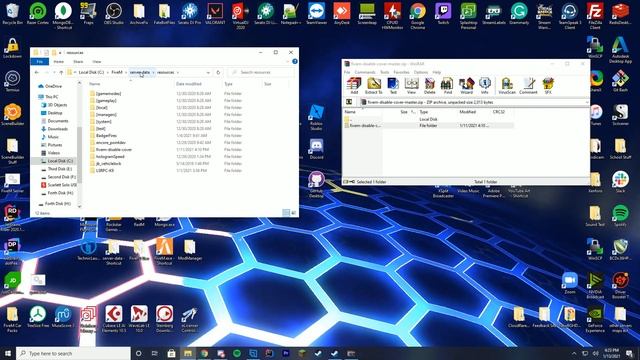Open the File tab in File Explorer
The height and width of the screenshot is (360, 640).
point(40,62)
